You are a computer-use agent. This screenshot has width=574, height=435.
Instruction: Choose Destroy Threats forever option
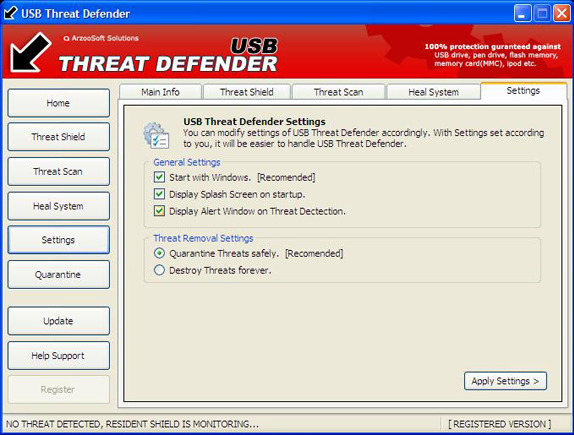[159, 270]
